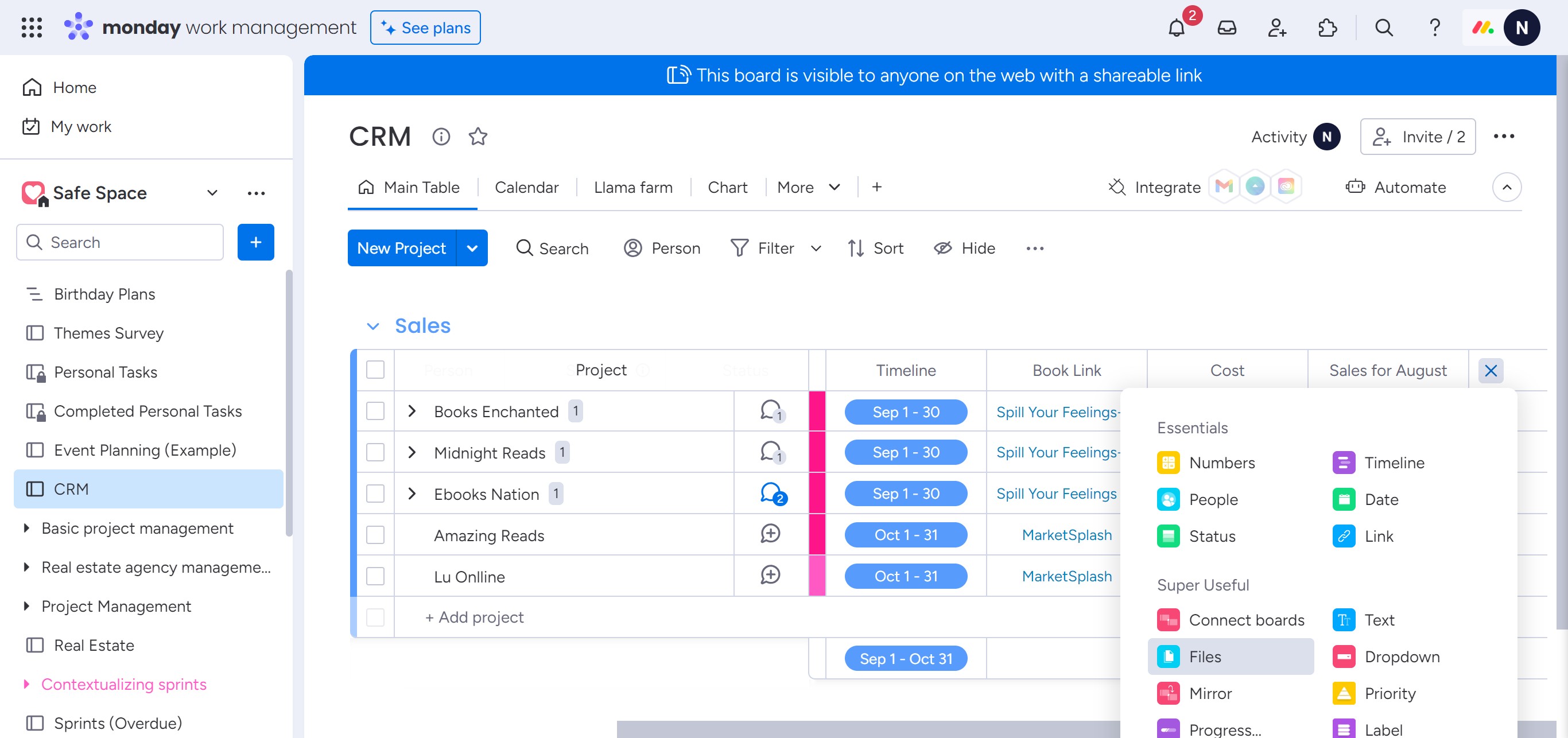Click the invite members icon in top bar
The width and height of the screenshot is (1568, 738).
[1276, 28]
